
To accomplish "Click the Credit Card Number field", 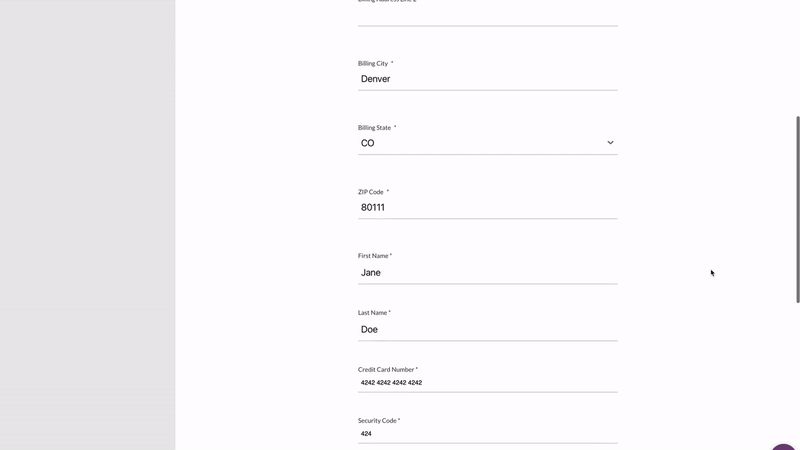I will coord(487,383).
